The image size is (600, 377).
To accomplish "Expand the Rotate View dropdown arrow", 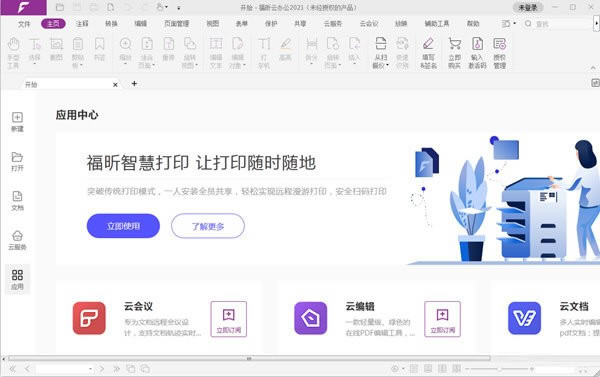I will 197,65.
